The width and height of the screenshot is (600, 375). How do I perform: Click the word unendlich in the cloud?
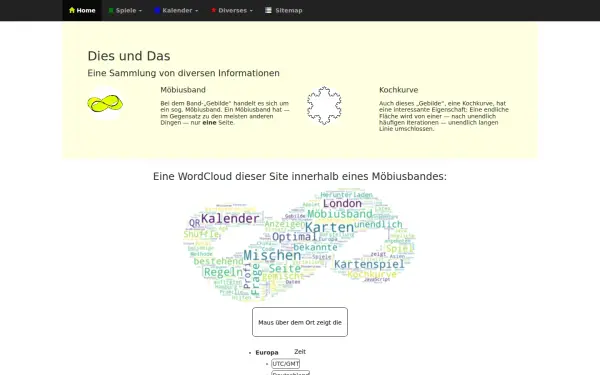(378, 224)
